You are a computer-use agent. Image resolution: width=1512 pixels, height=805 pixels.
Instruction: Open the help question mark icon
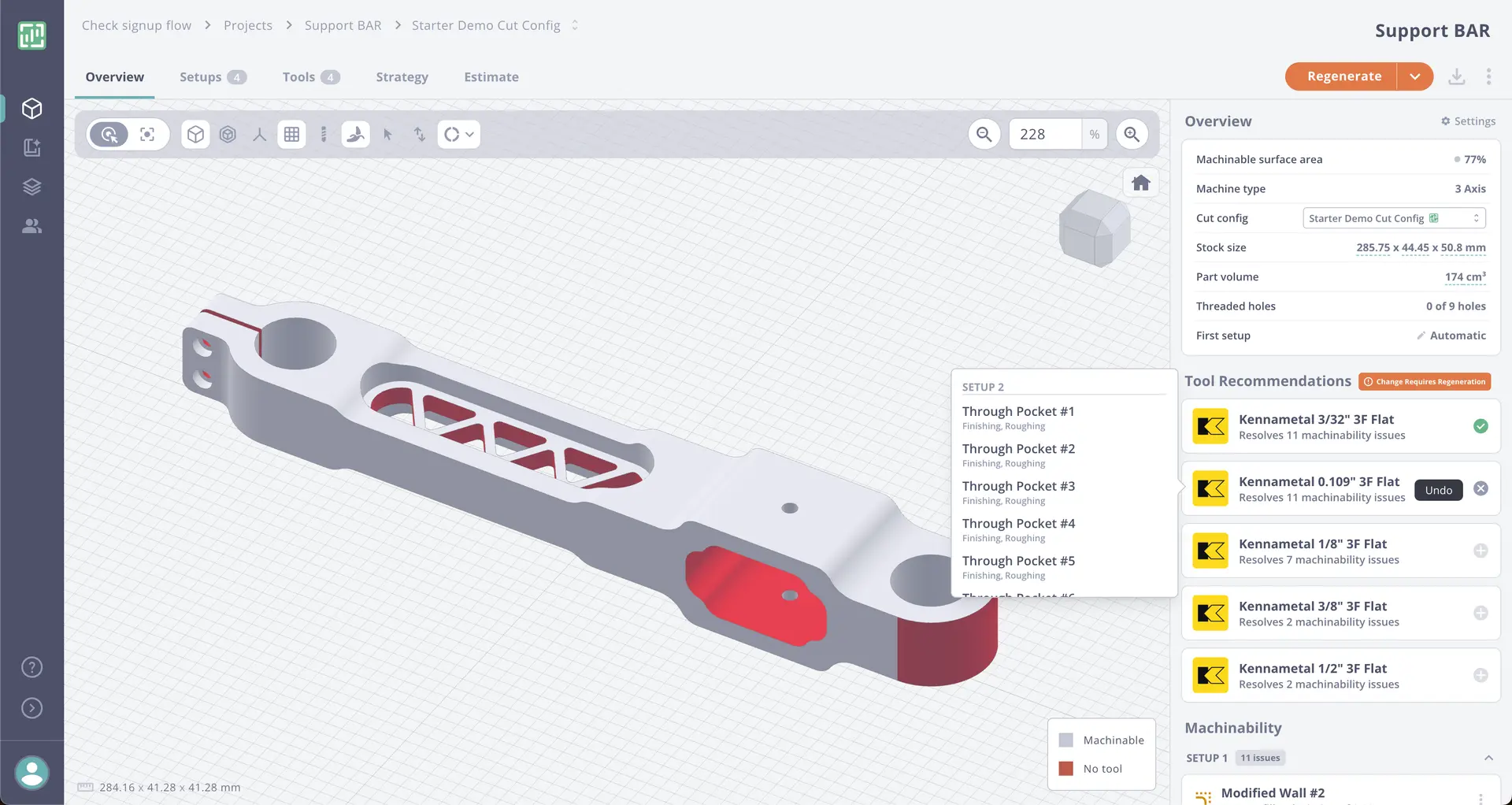pyautogui.click(x=31, y=667)
